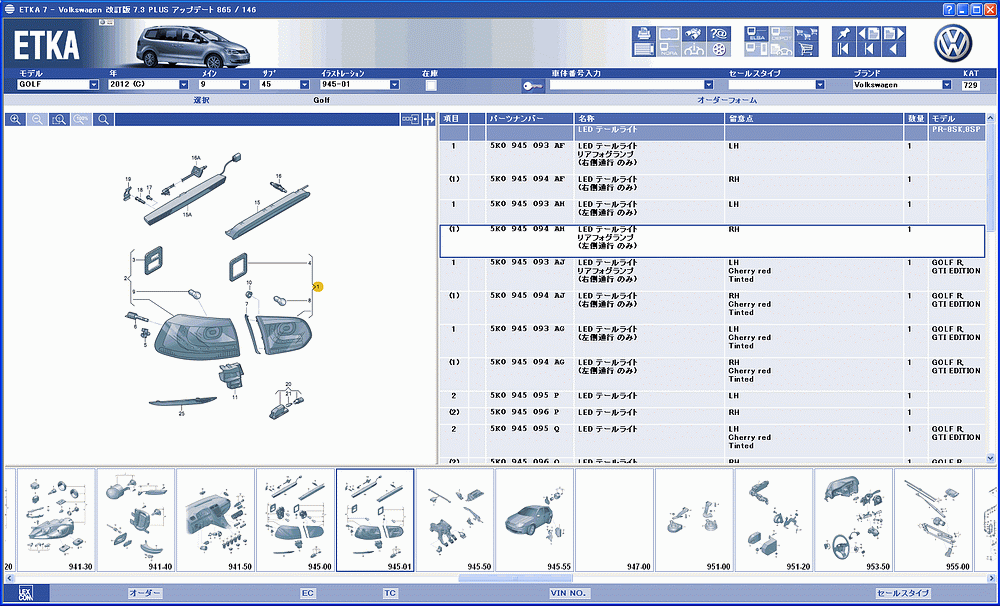Open the binoculars search tool
This screenshot has width=1000, height=606.
(x=694, y=34)
